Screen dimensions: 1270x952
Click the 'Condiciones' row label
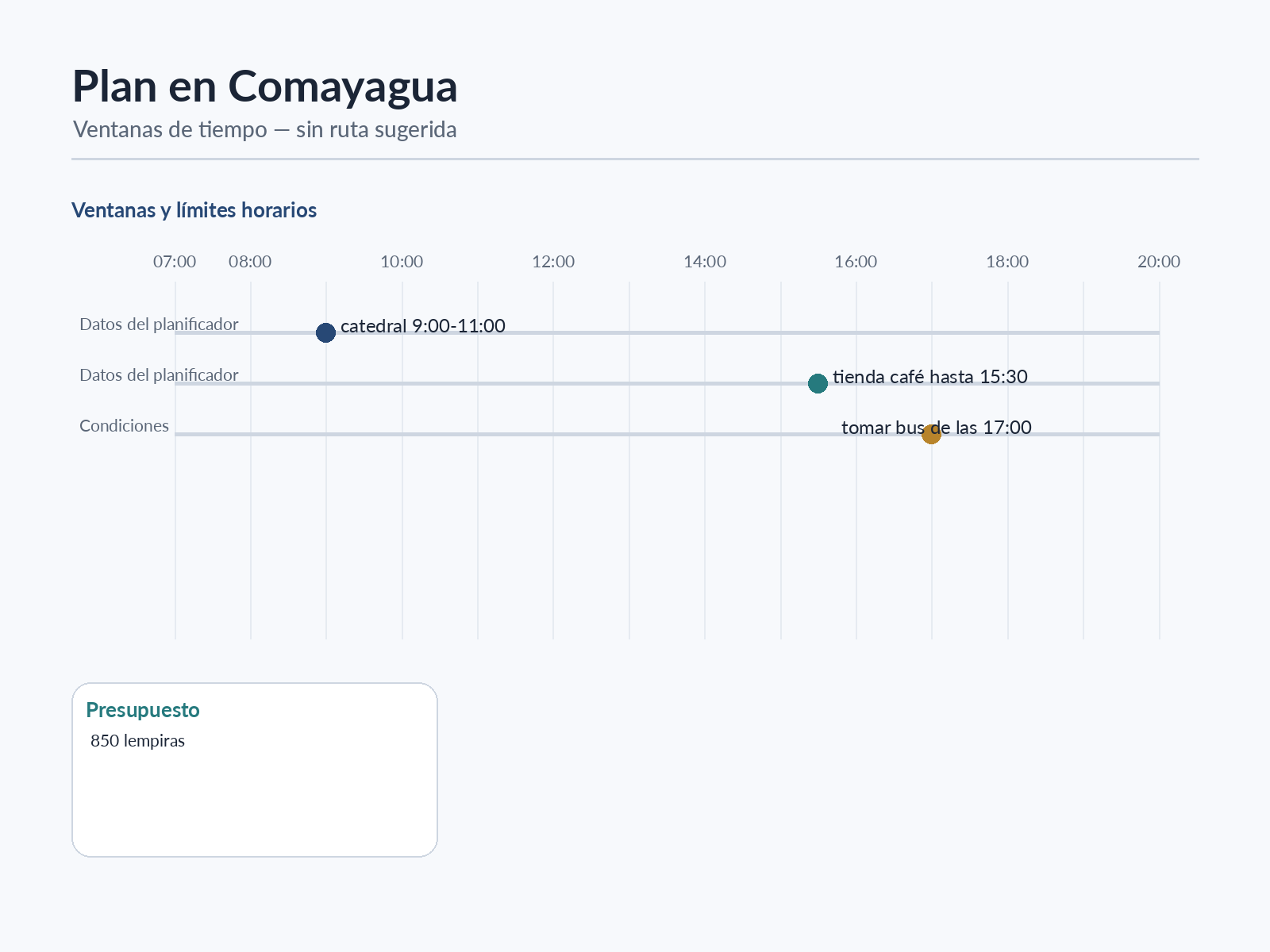tap(124, 426)
